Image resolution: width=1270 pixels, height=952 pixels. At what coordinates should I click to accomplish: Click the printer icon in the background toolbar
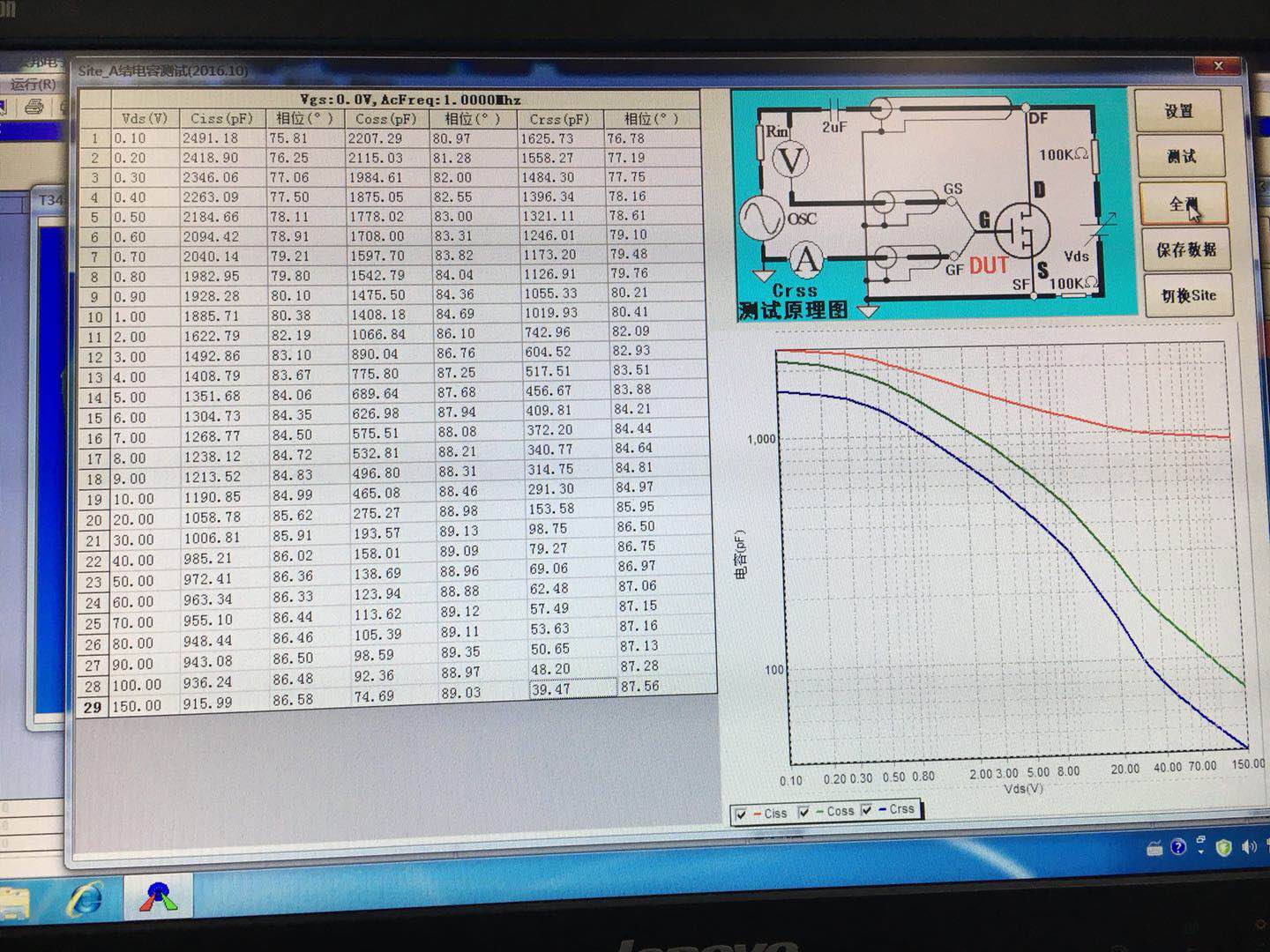click(34, 108)
